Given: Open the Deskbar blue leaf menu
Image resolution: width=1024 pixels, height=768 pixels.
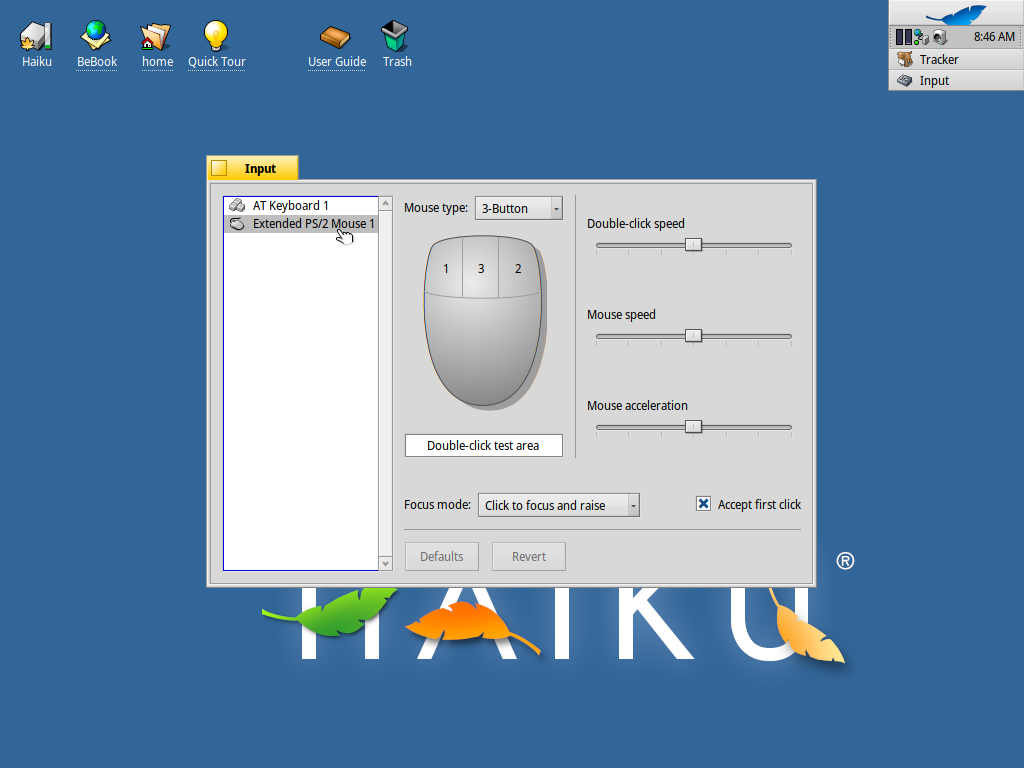Looking at the screenshot, I should coord(956,14).
